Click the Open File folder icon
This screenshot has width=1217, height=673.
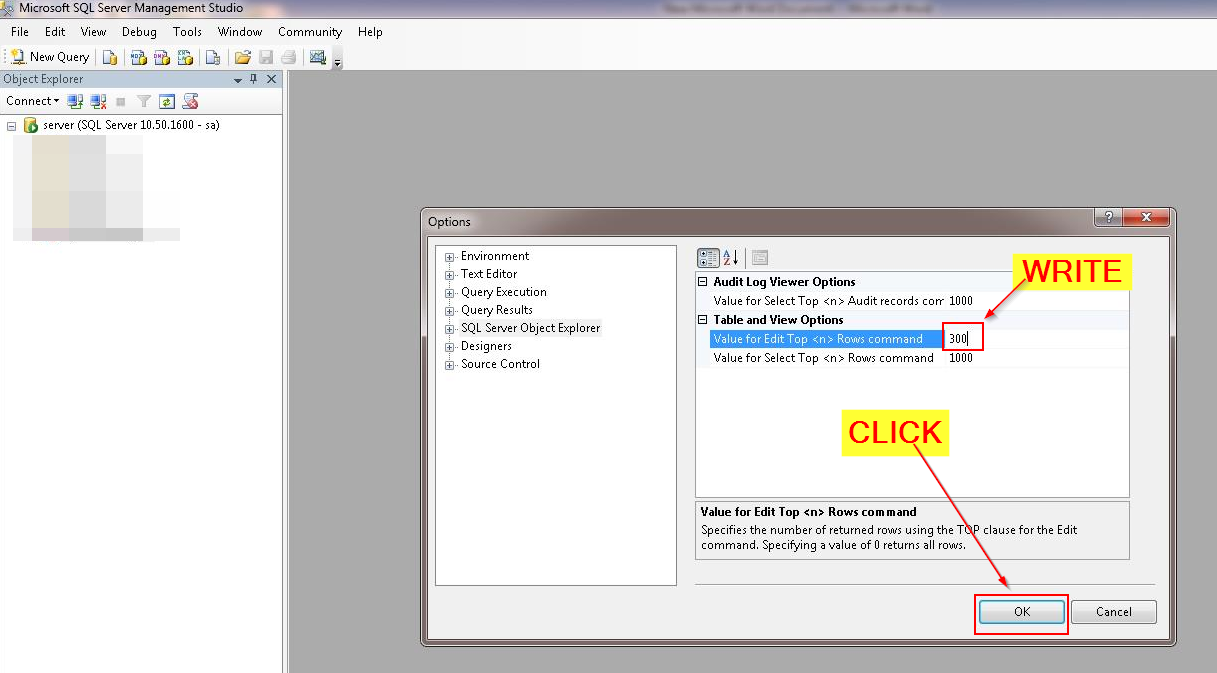click(x=242, y=57)
